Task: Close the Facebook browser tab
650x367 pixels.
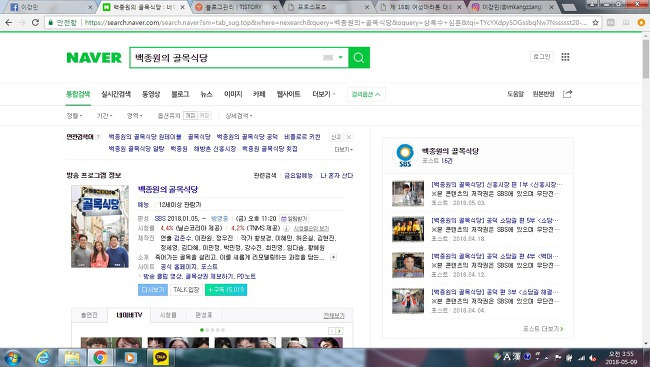Action: point(90,7)
